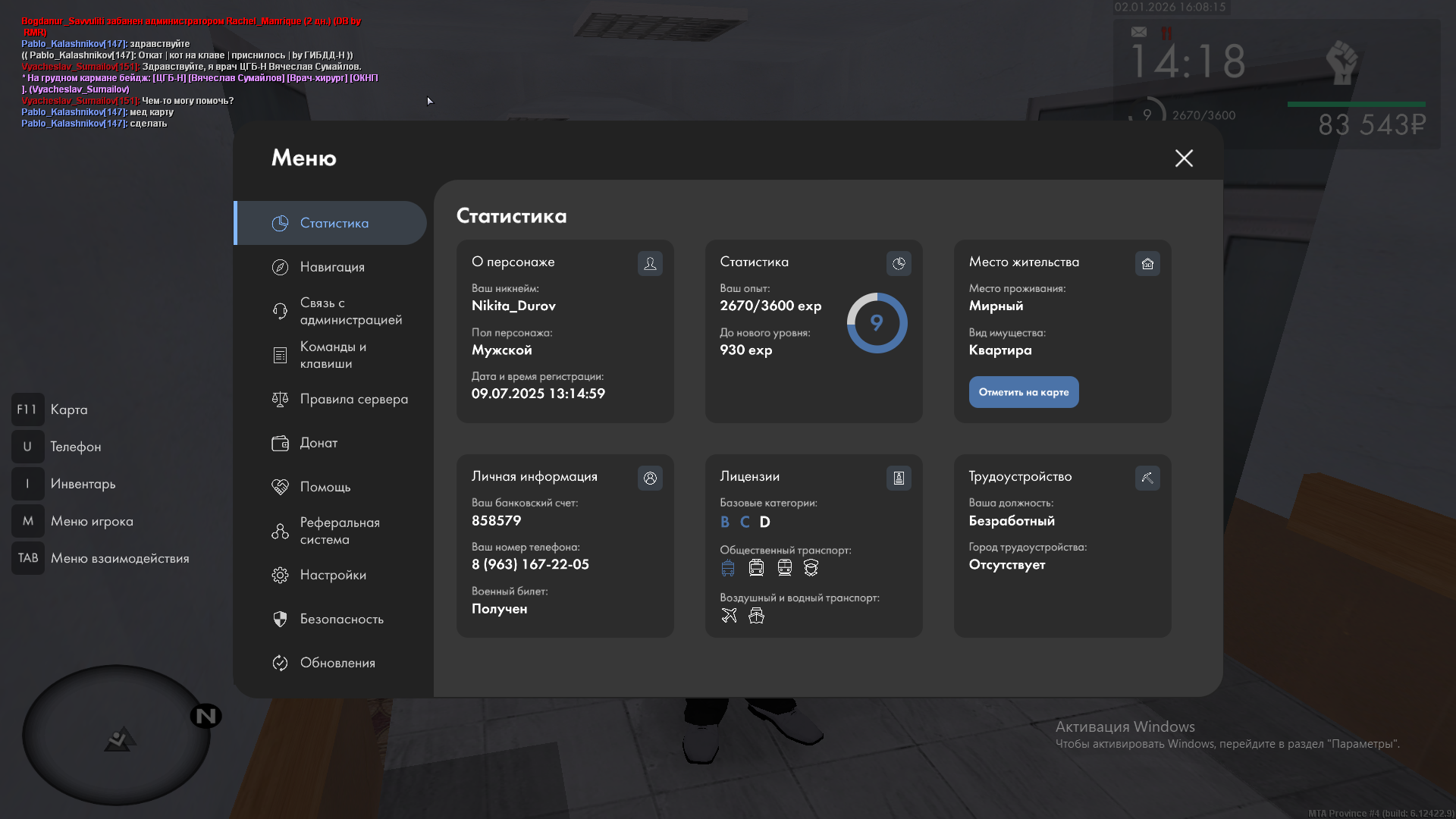1456x819 pixels.
Task: Go to Настройки in sidebar
Action: 333,575
